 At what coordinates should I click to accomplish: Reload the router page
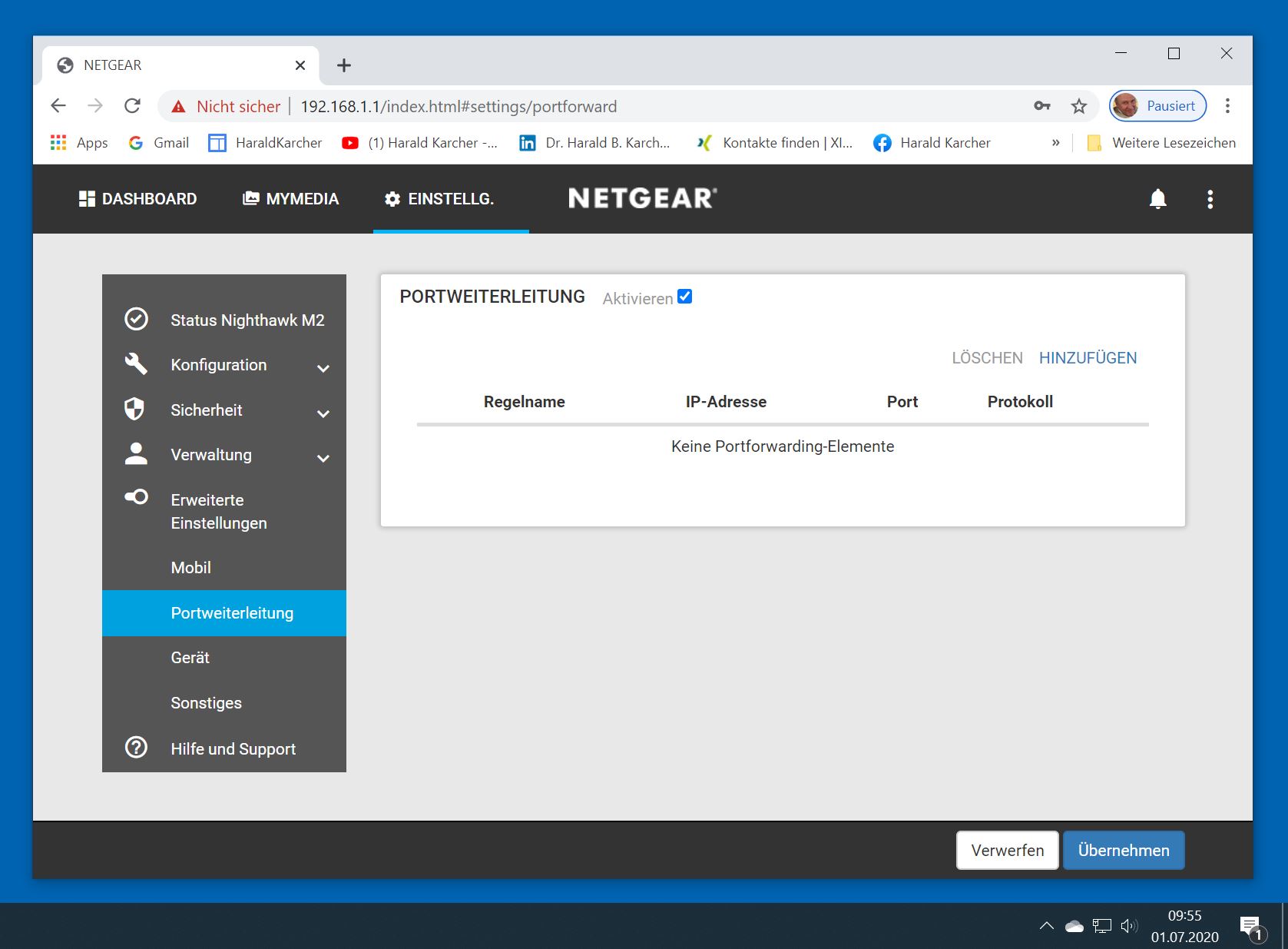click(x=132, y=106)
